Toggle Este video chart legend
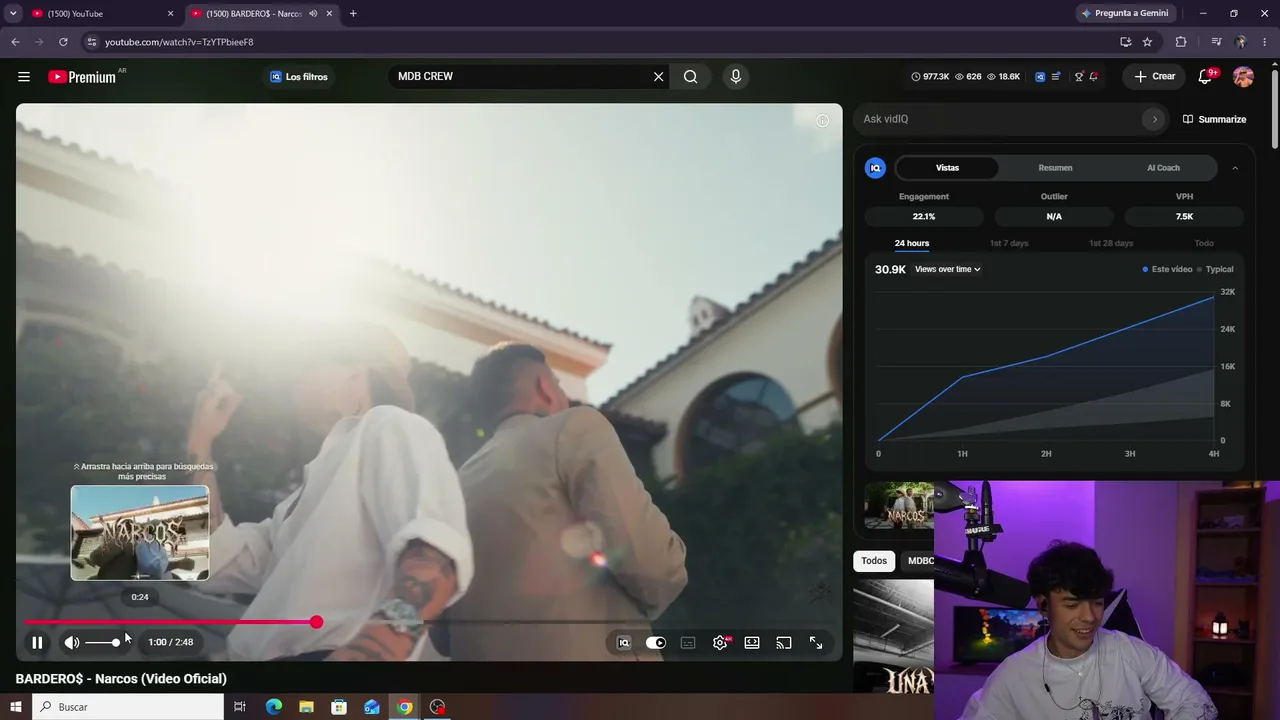Viewport: 1280px width, 720px height. pos(1168,269)
